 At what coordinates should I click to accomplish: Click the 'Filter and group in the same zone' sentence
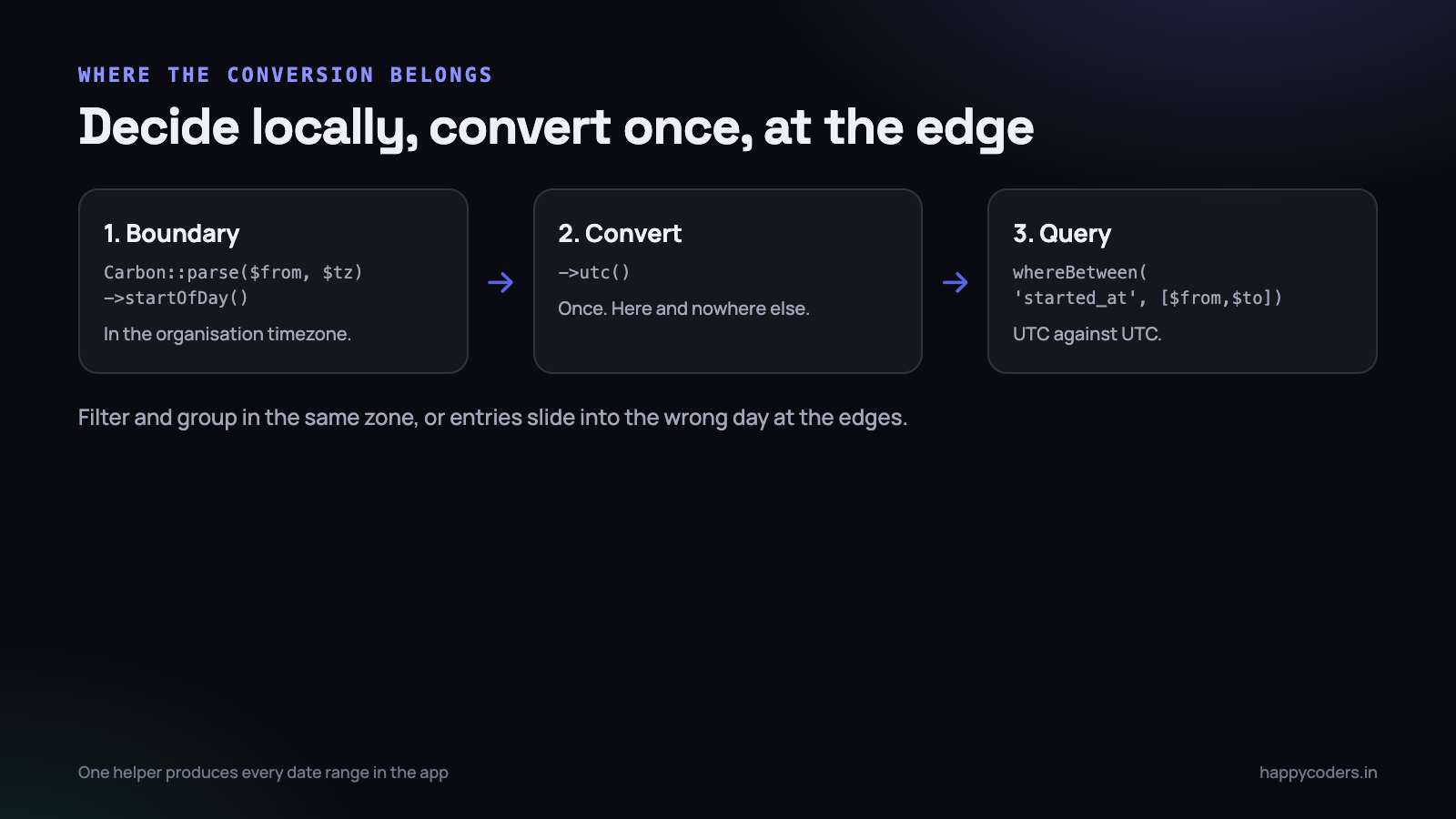pos(492,418)
